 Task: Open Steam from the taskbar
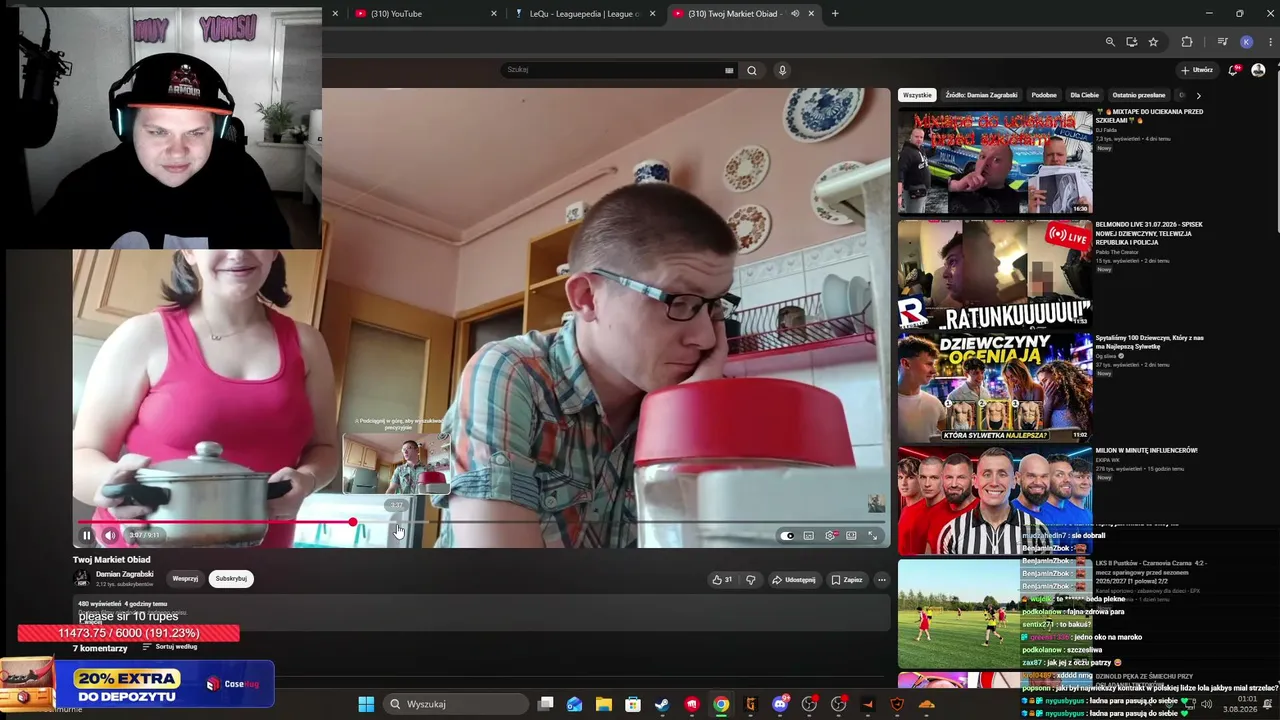pyautogui.click(x=662, y=704)
